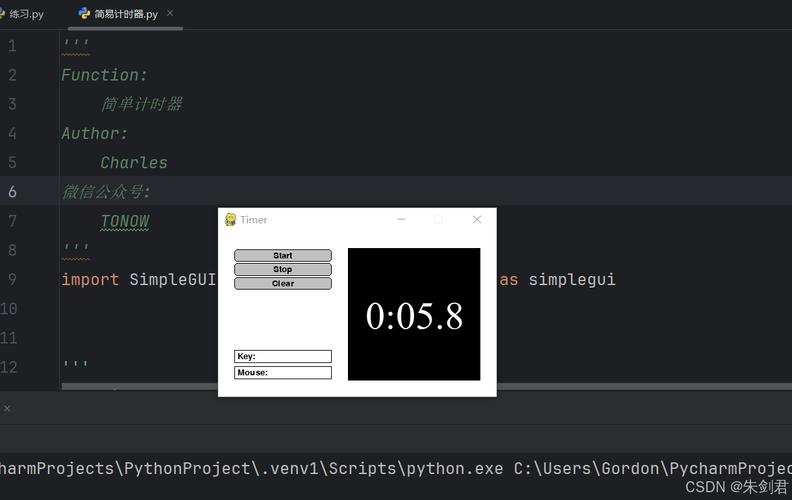
Task: Close the 简易计时器.py tab
Action: point(170,13)
